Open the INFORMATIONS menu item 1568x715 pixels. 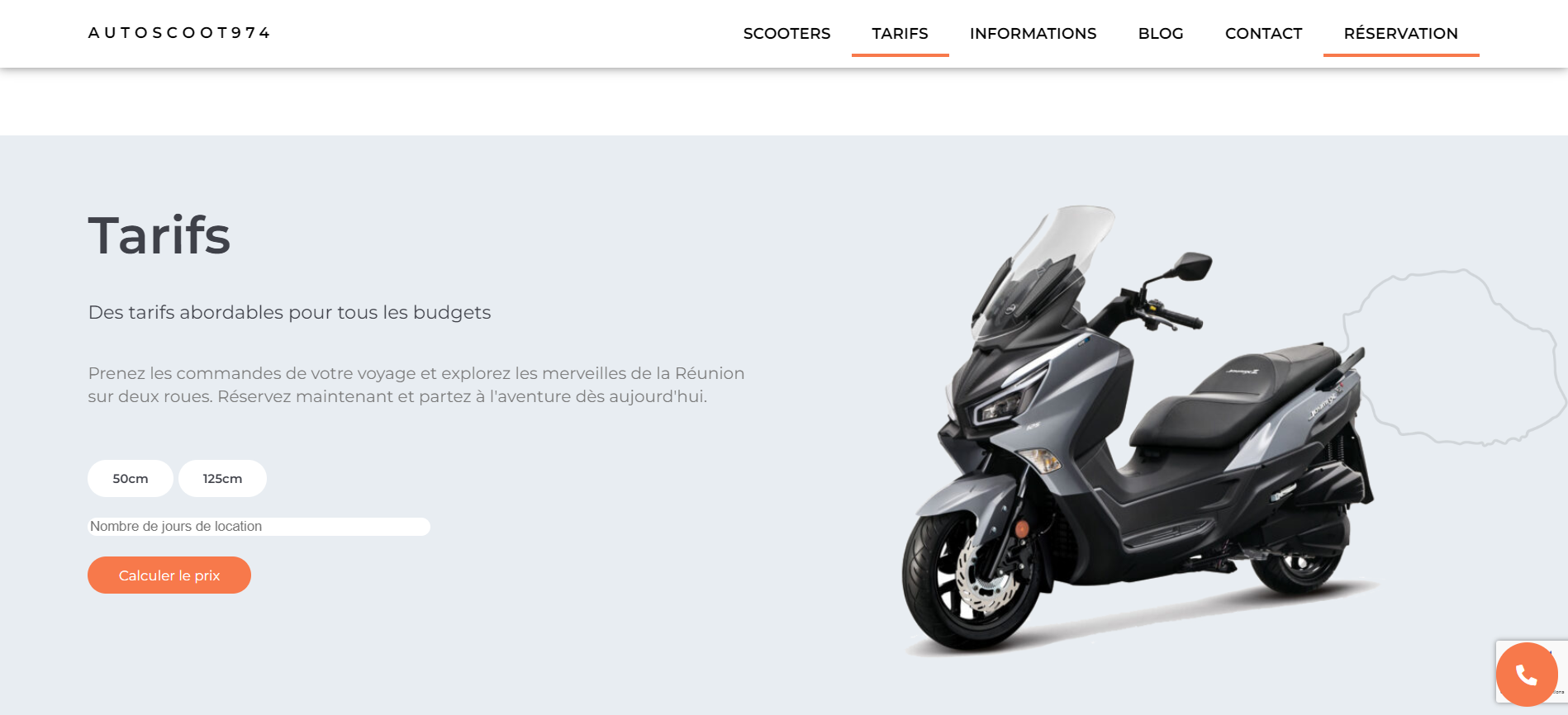[1033, 34]
